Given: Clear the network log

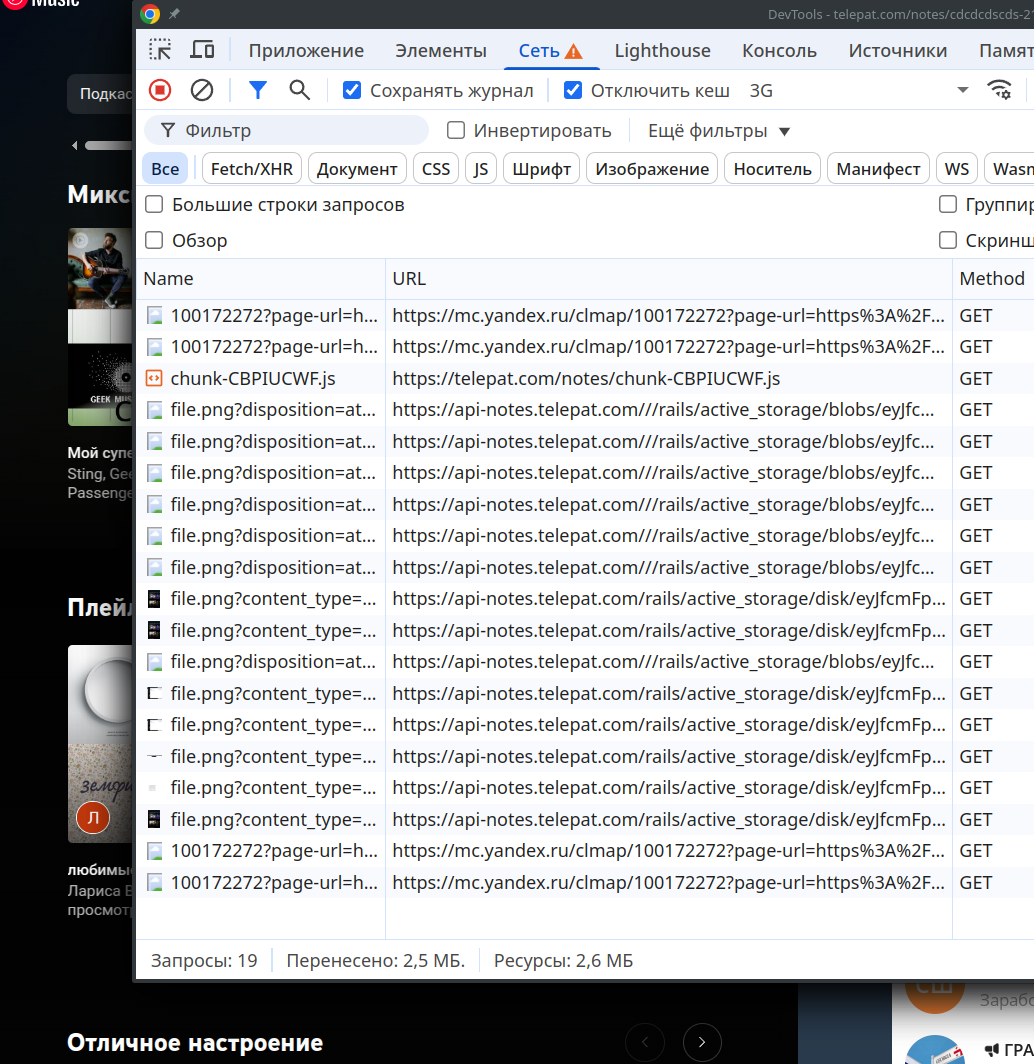Looking at the screenshot, I should (x=202, y=90).
